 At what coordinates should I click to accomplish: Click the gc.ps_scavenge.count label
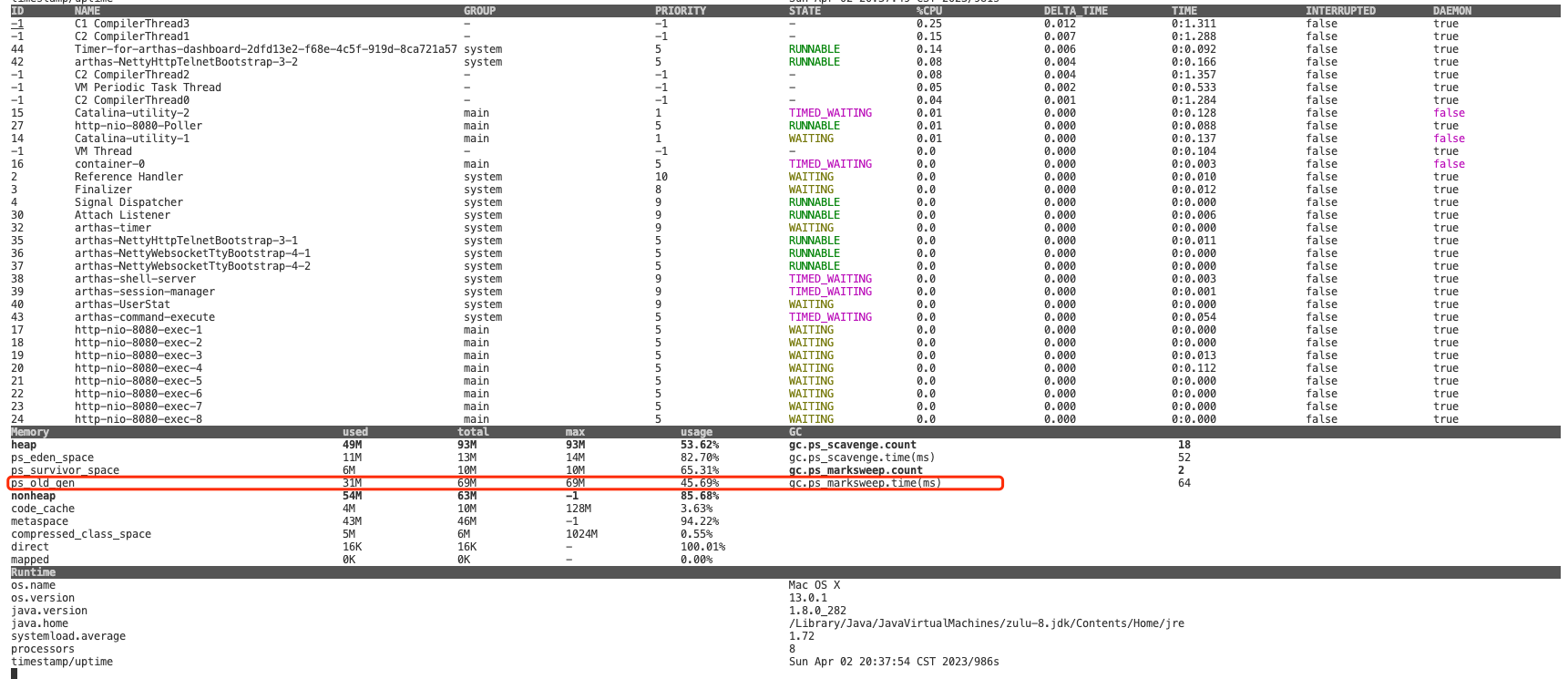[852, 445]
